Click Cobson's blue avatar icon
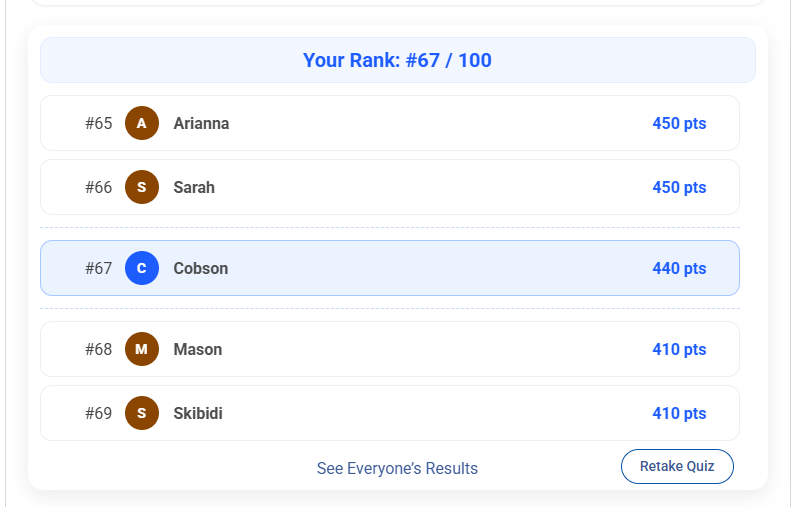 (142, 268)
